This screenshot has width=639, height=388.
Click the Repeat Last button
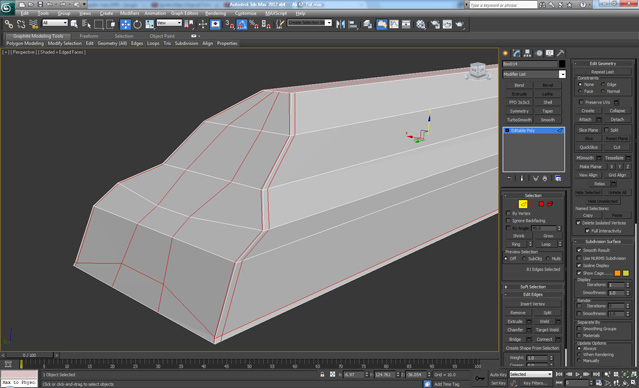[602, 72]
